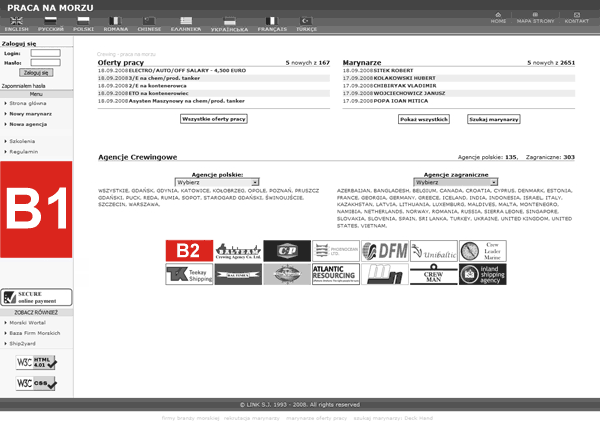Screen dimensions: 600x425
Task: Open Morski Wortal link in sidebar
Action: pyautogui.click(x=27, y=322)
